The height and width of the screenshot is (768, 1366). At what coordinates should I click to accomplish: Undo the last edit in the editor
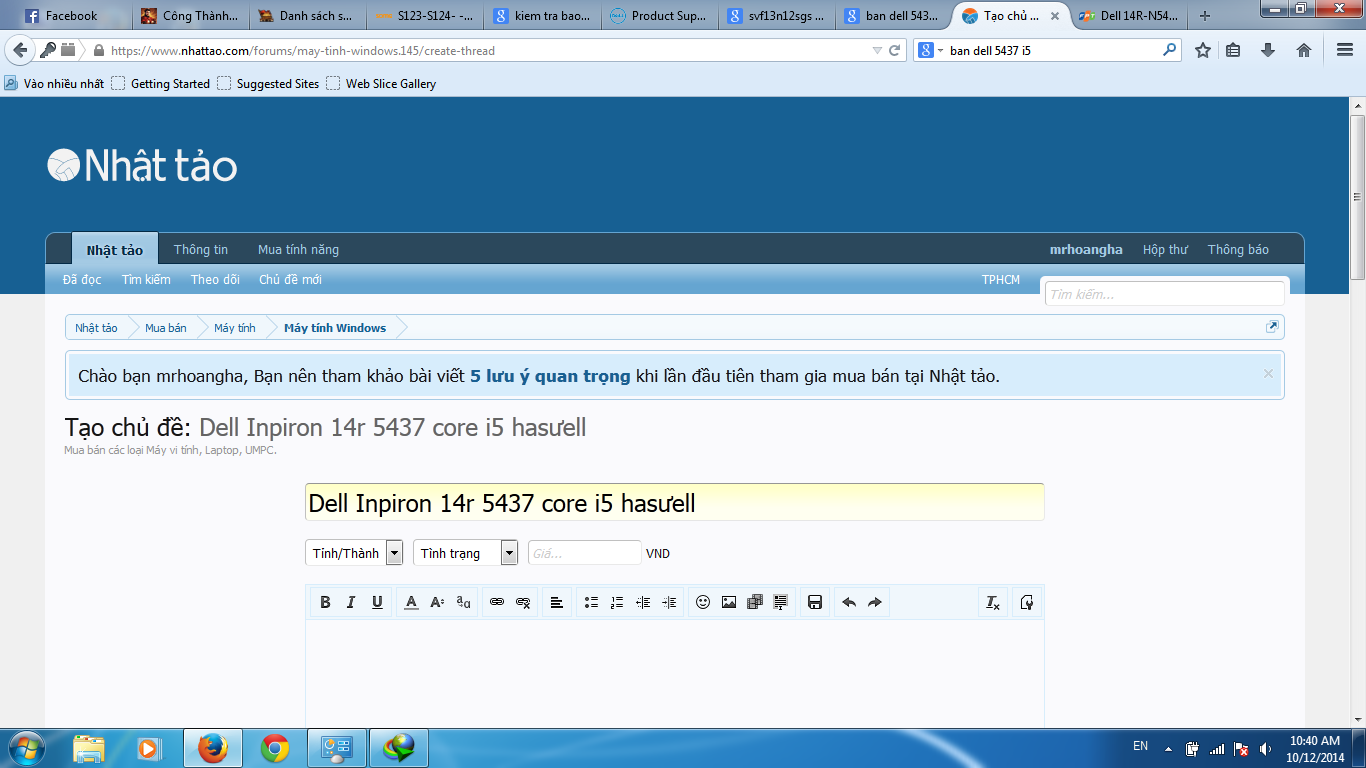[x=849, y=602]
